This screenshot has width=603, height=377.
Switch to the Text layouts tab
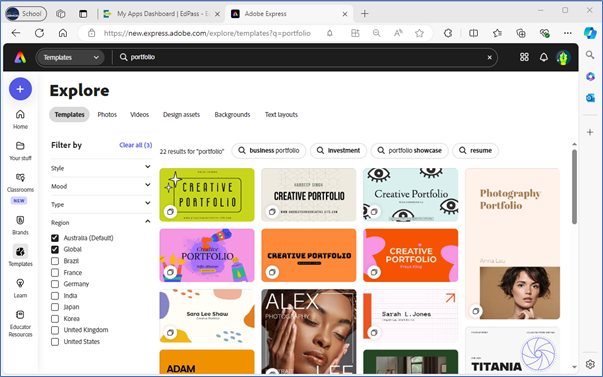281,115
